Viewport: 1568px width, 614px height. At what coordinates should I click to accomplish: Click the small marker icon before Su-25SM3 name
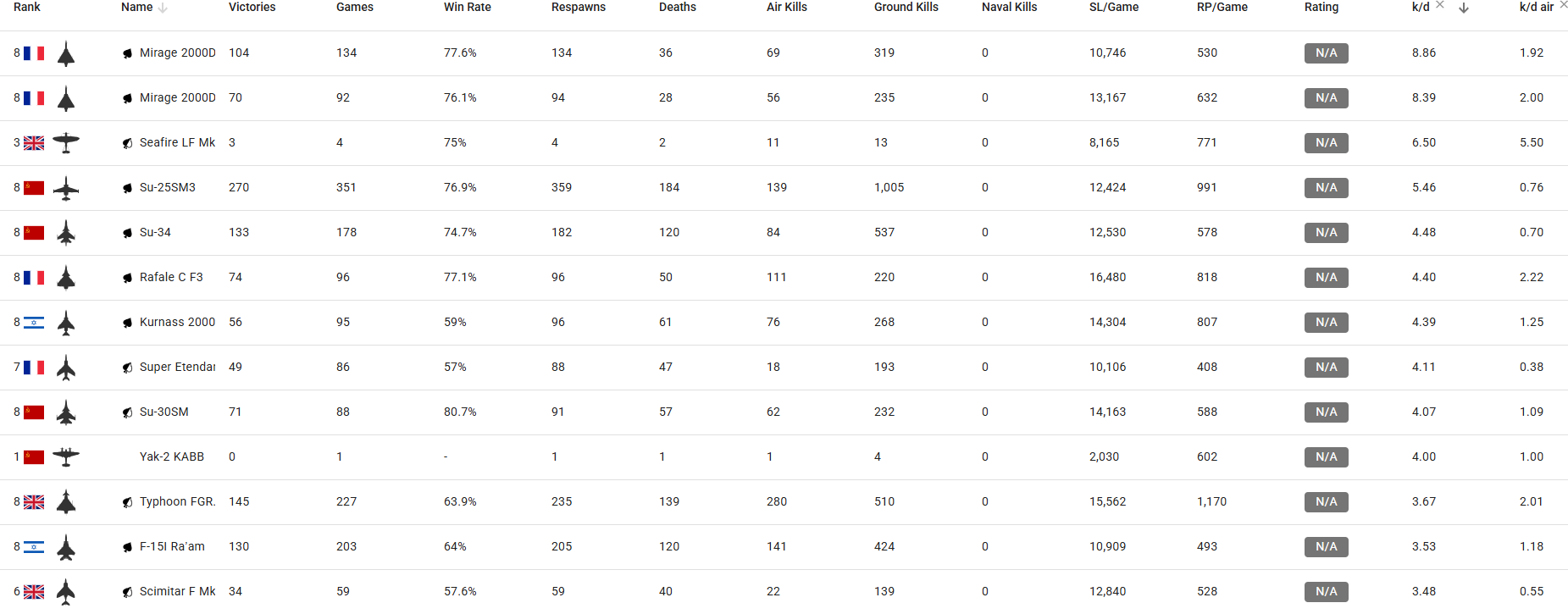[127, 188]
